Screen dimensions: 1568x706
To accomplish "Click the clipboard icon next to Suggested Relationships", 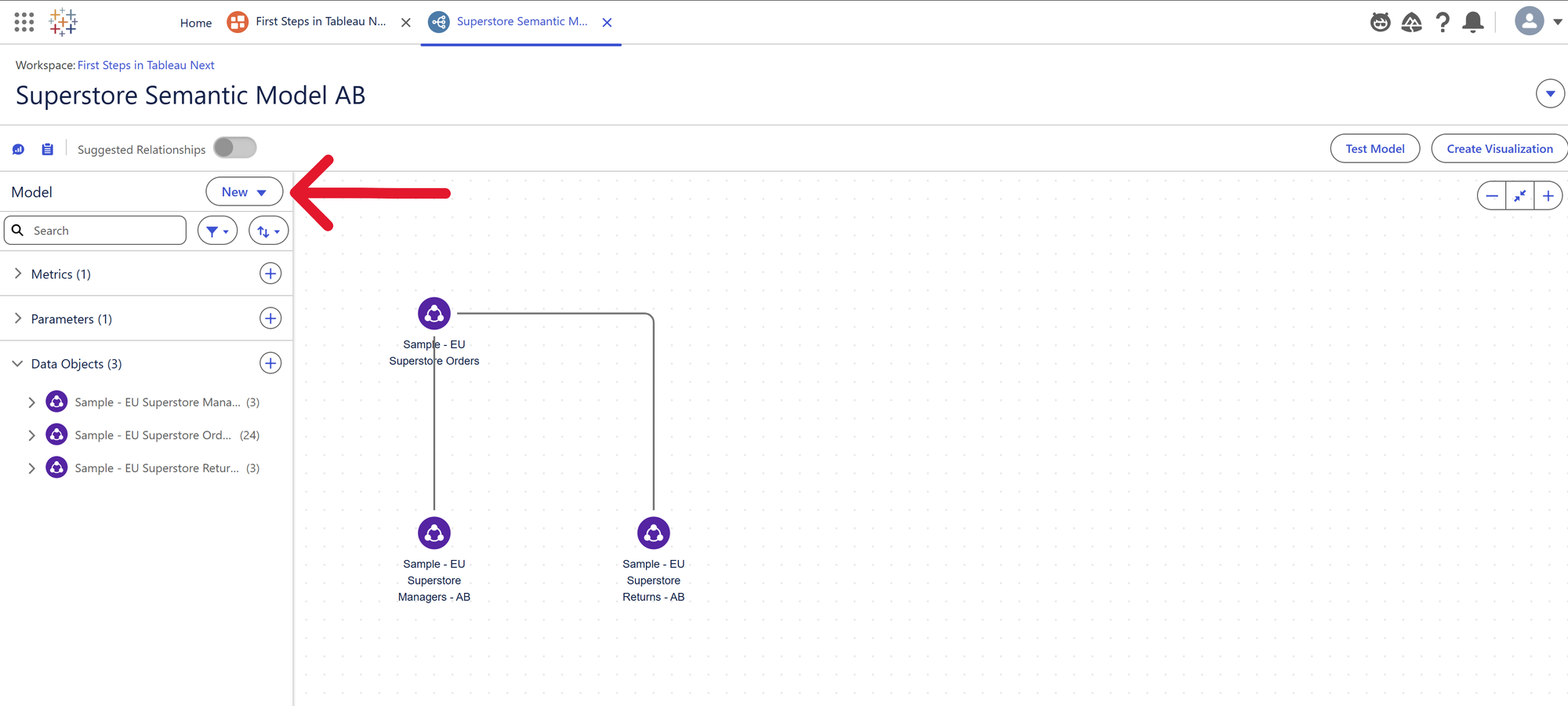I will pos(48,149).
